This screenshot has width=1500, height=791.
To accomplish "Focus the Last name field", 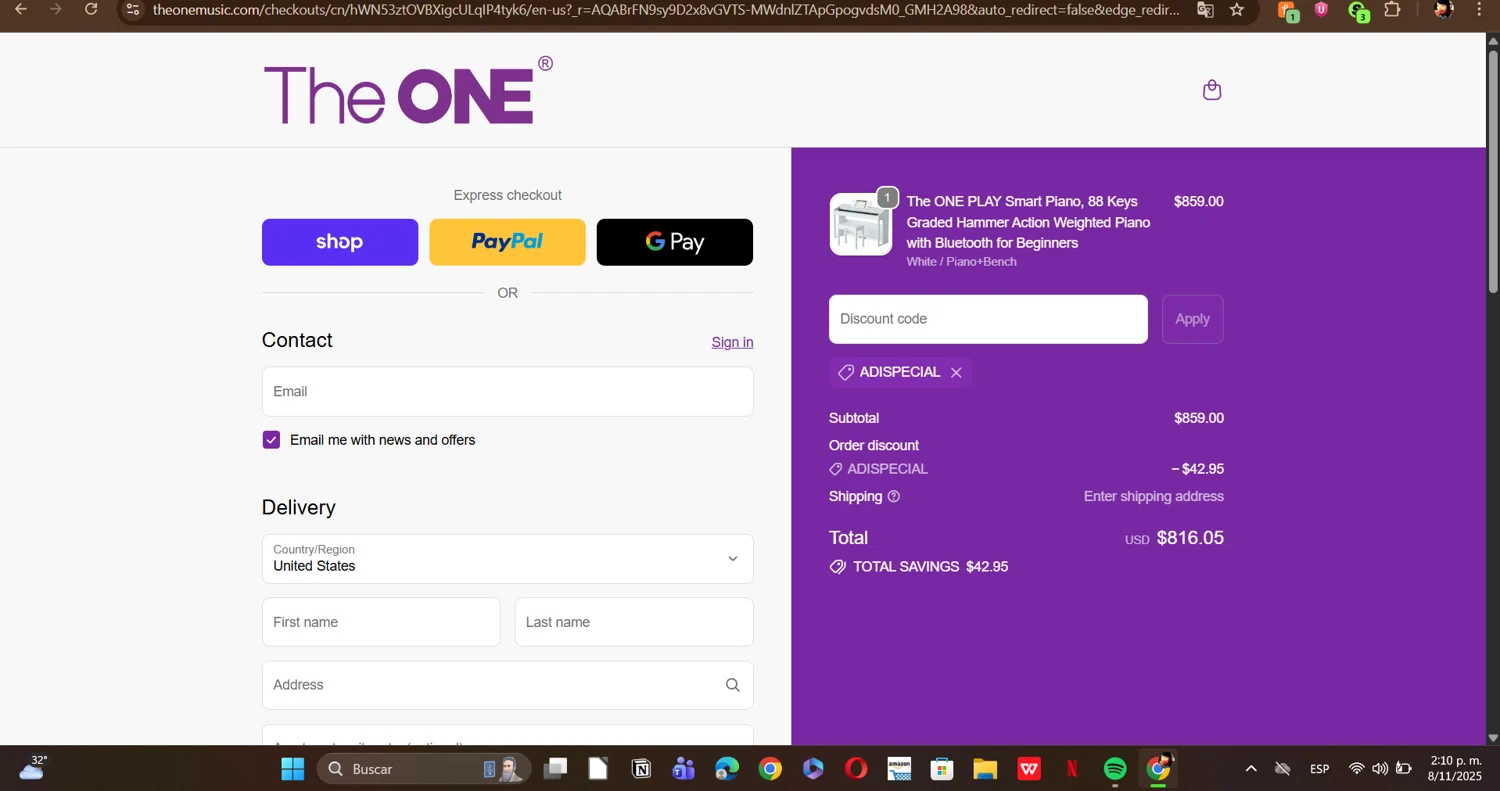I will tap(634, 622).
